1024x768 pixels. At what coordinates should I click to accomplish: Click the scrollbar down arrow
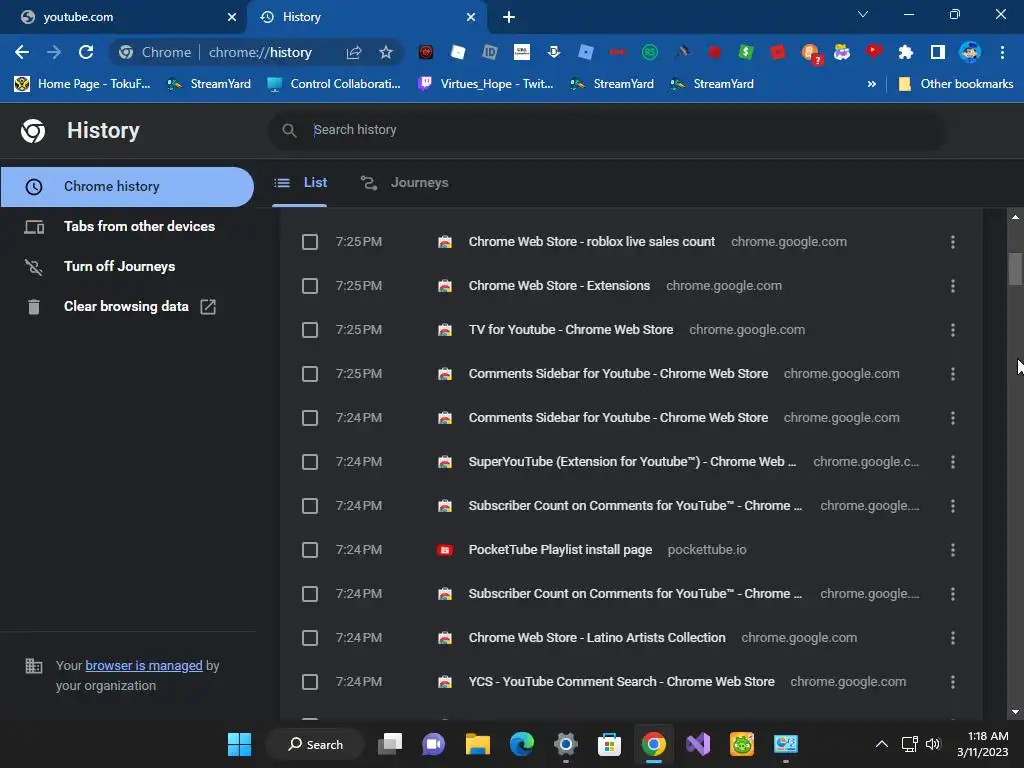tap(1015, 712)
